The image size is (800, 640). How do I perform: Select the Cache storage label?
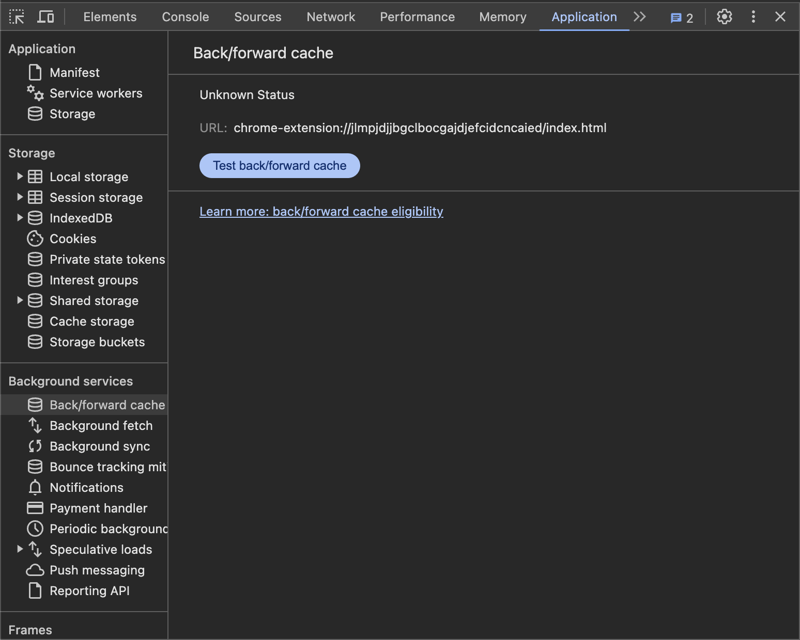coord(92,321)
